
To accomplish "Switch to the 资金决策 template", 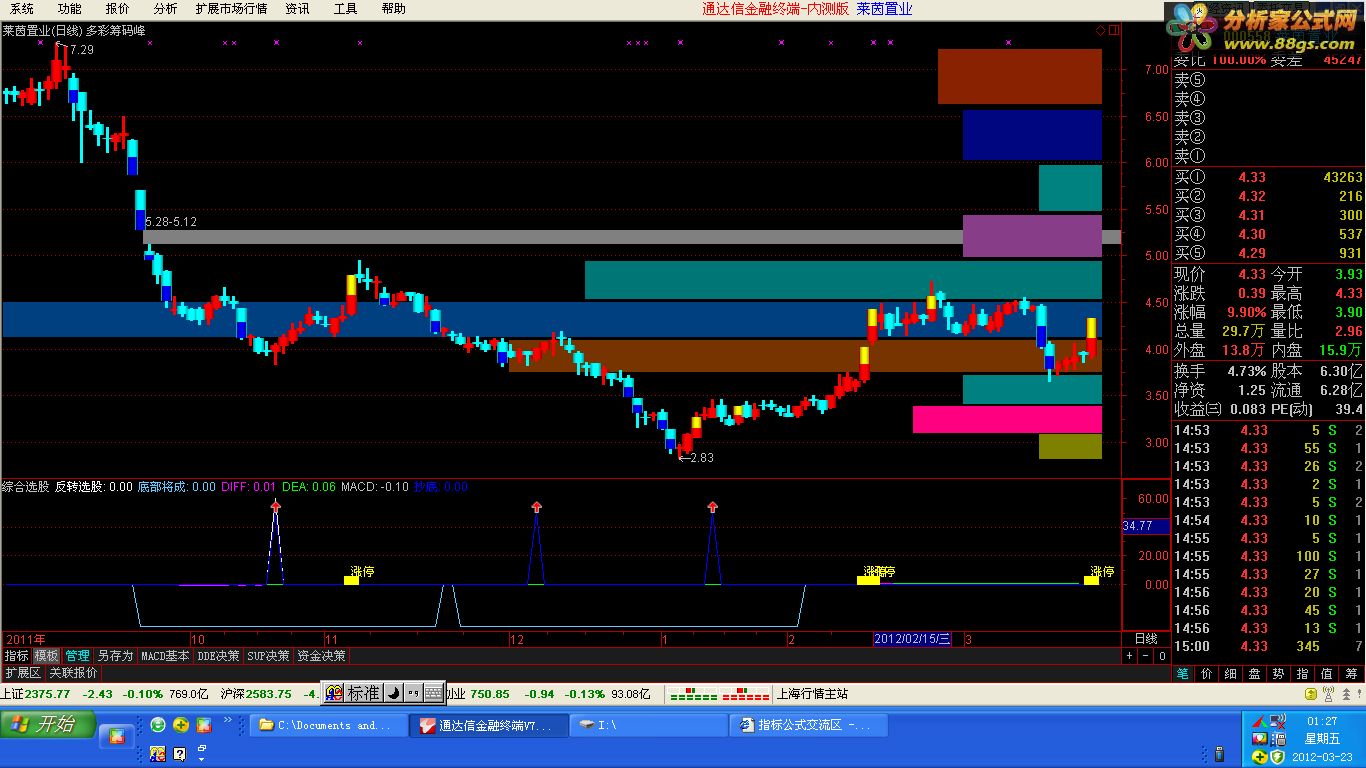I will (321, 656).
